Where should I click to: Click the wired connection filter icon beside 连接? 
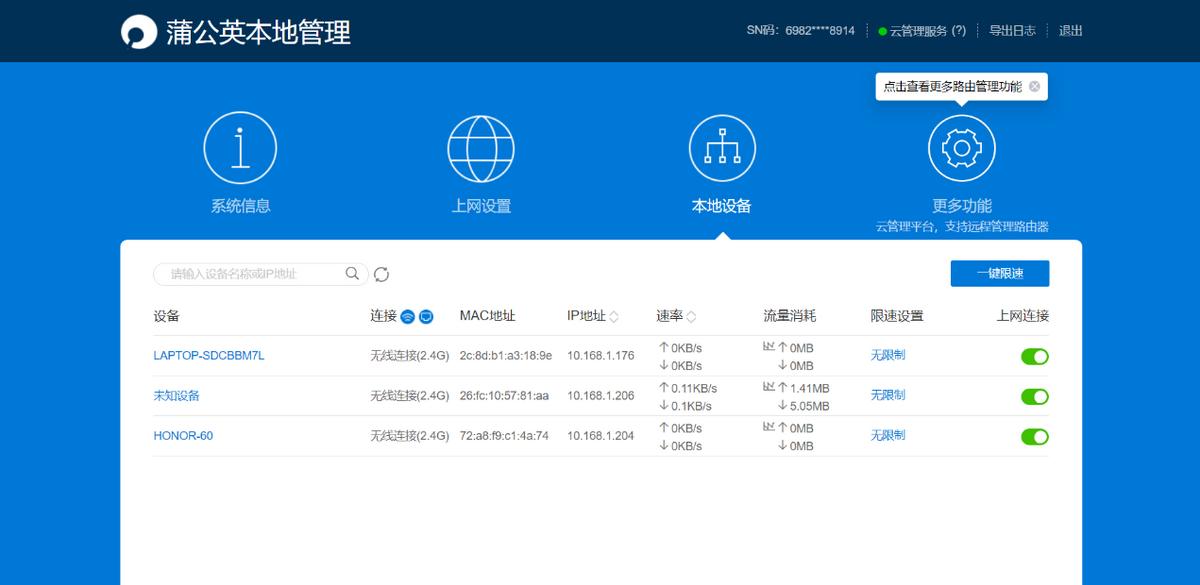click(425, 315)
